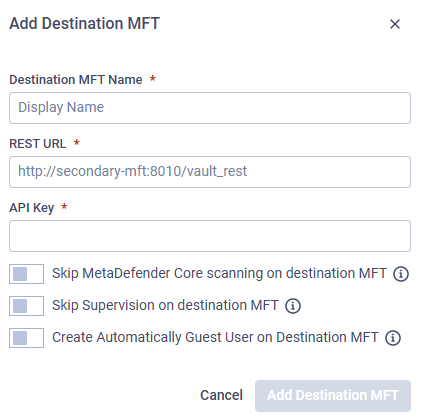421x418 pixels.
Task: View info icon for automatic Guest User creation
Action: tap(393, 338)
